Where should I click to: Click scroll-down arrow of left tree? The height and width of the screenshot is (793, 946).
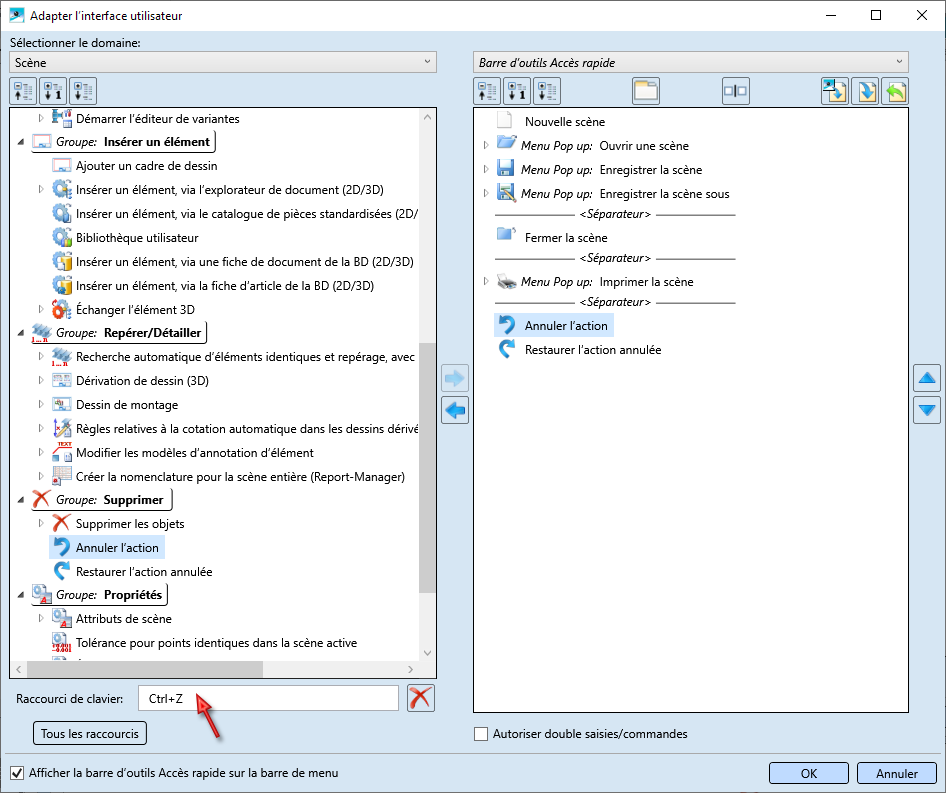tap(427, 653)
